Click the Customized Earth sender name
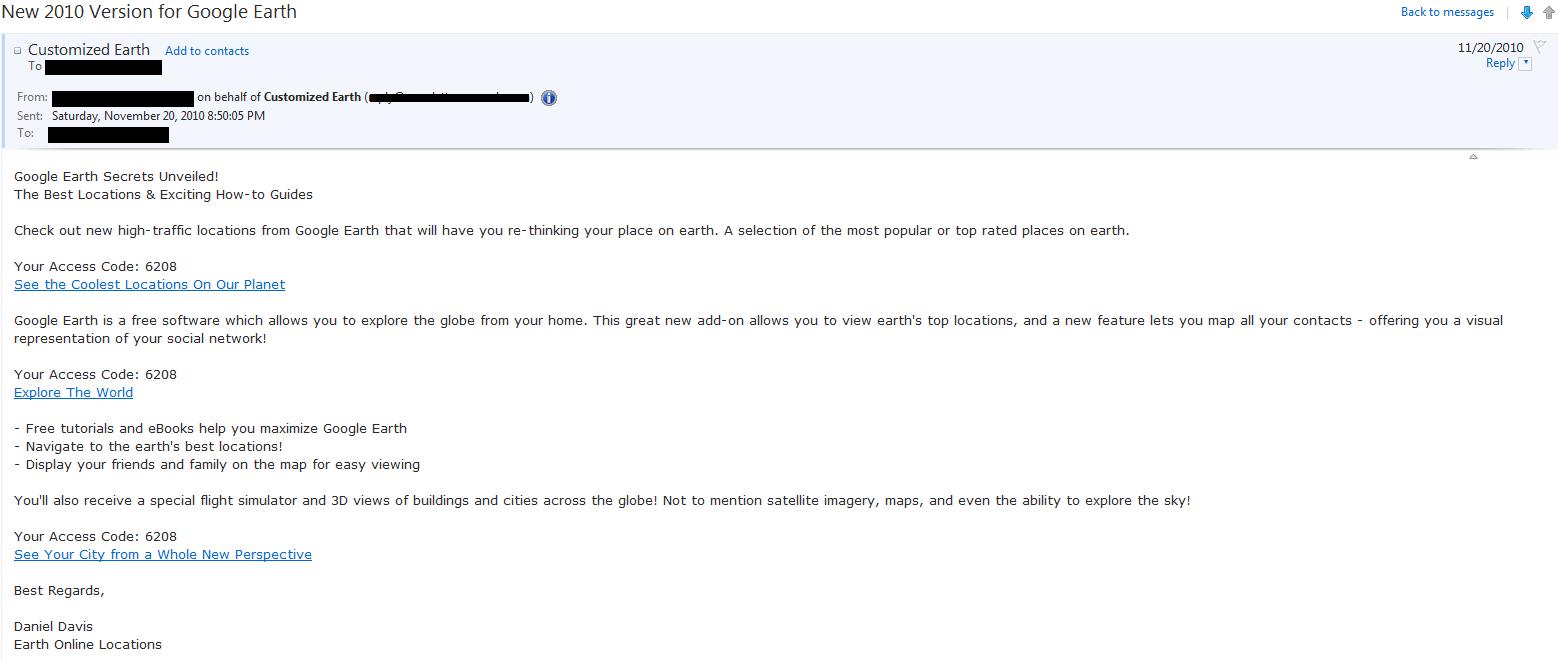Screen dimensions: 1558x660 pyautogui.click(x=89, y=50)
